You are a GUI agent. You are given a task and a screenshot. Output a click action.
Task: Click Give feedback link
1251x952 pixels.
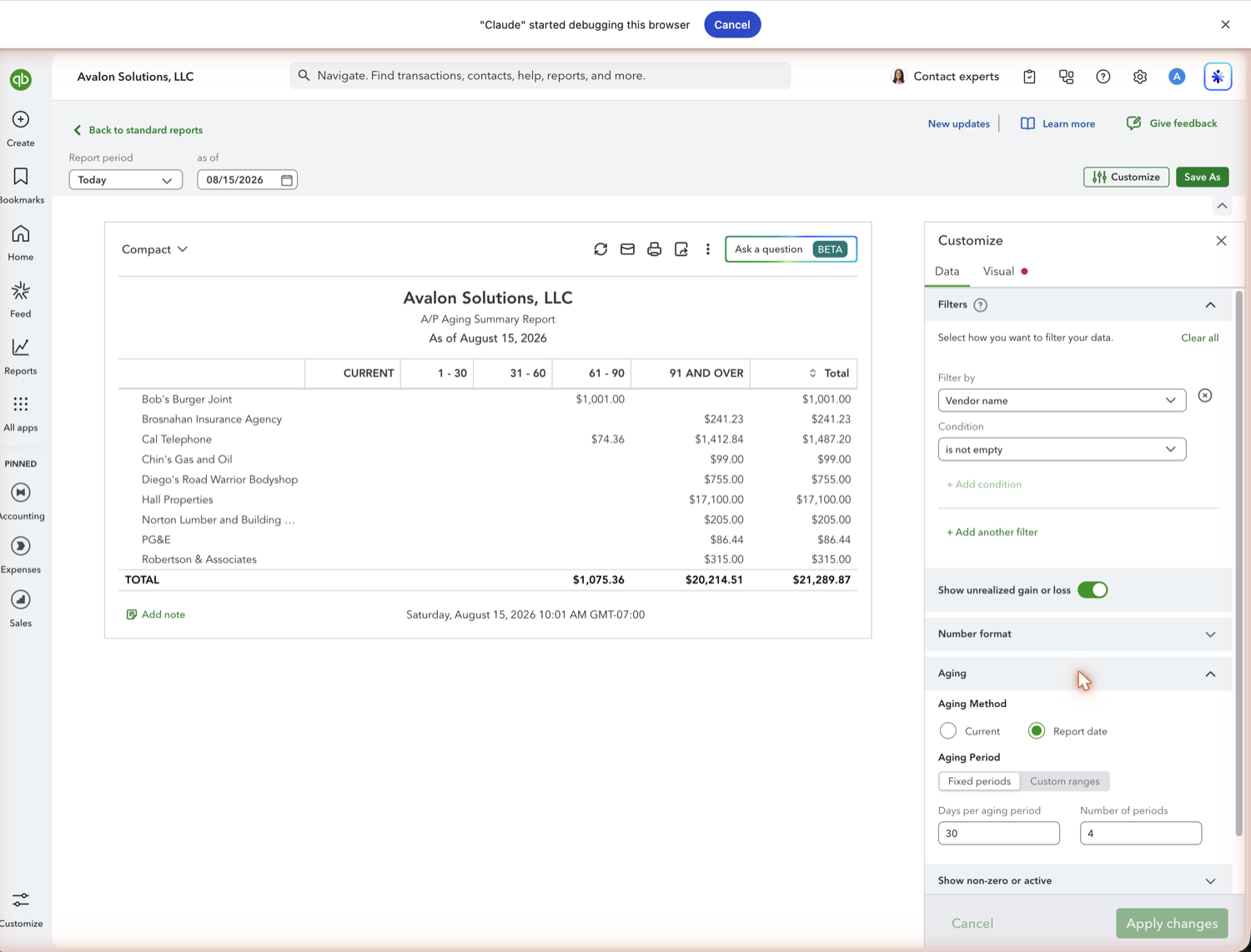tap(1172, 123)
